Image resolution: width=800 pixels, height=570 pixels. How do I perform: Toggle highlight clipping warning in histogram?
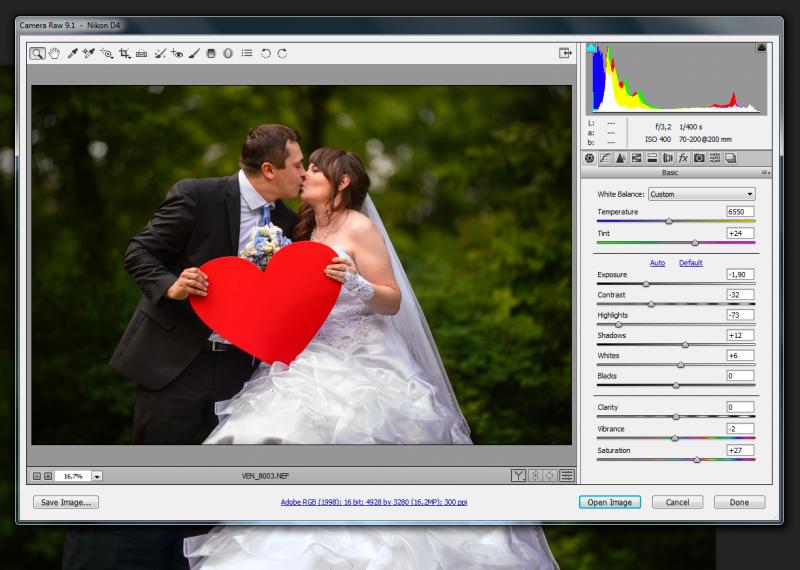761,48
